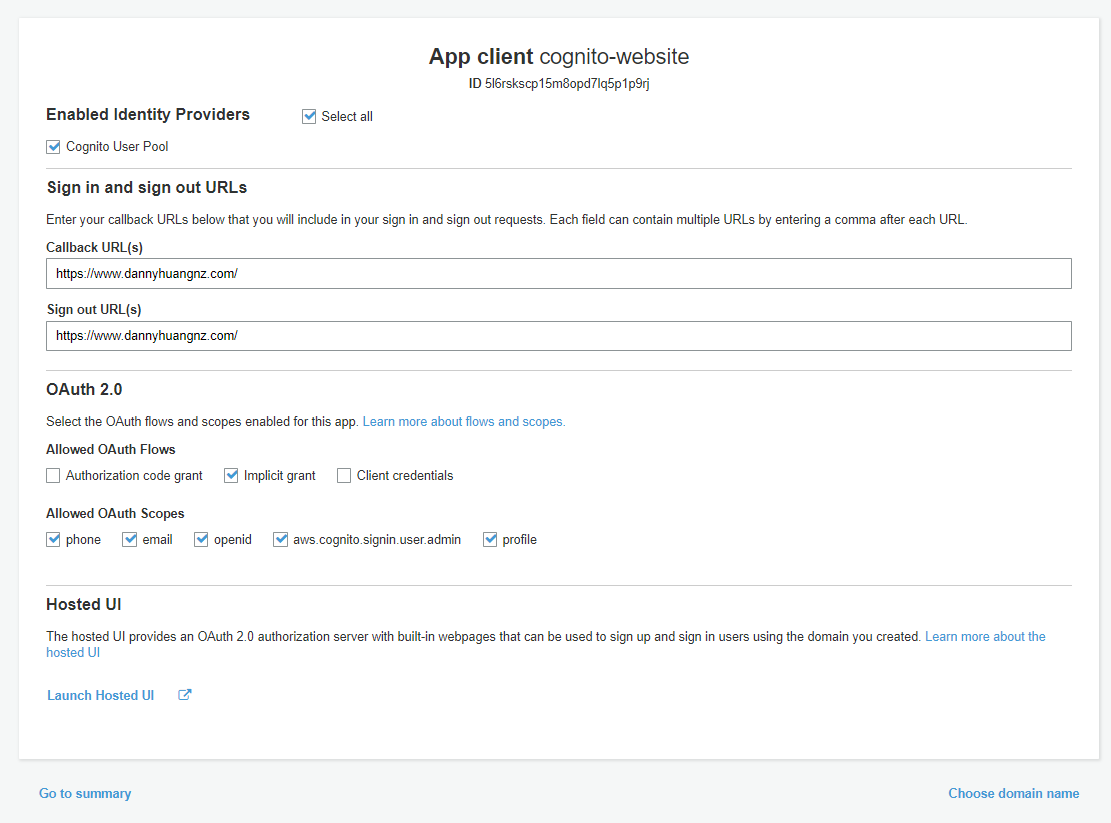Enable the Authorization code grant flow

click(53, 476)
